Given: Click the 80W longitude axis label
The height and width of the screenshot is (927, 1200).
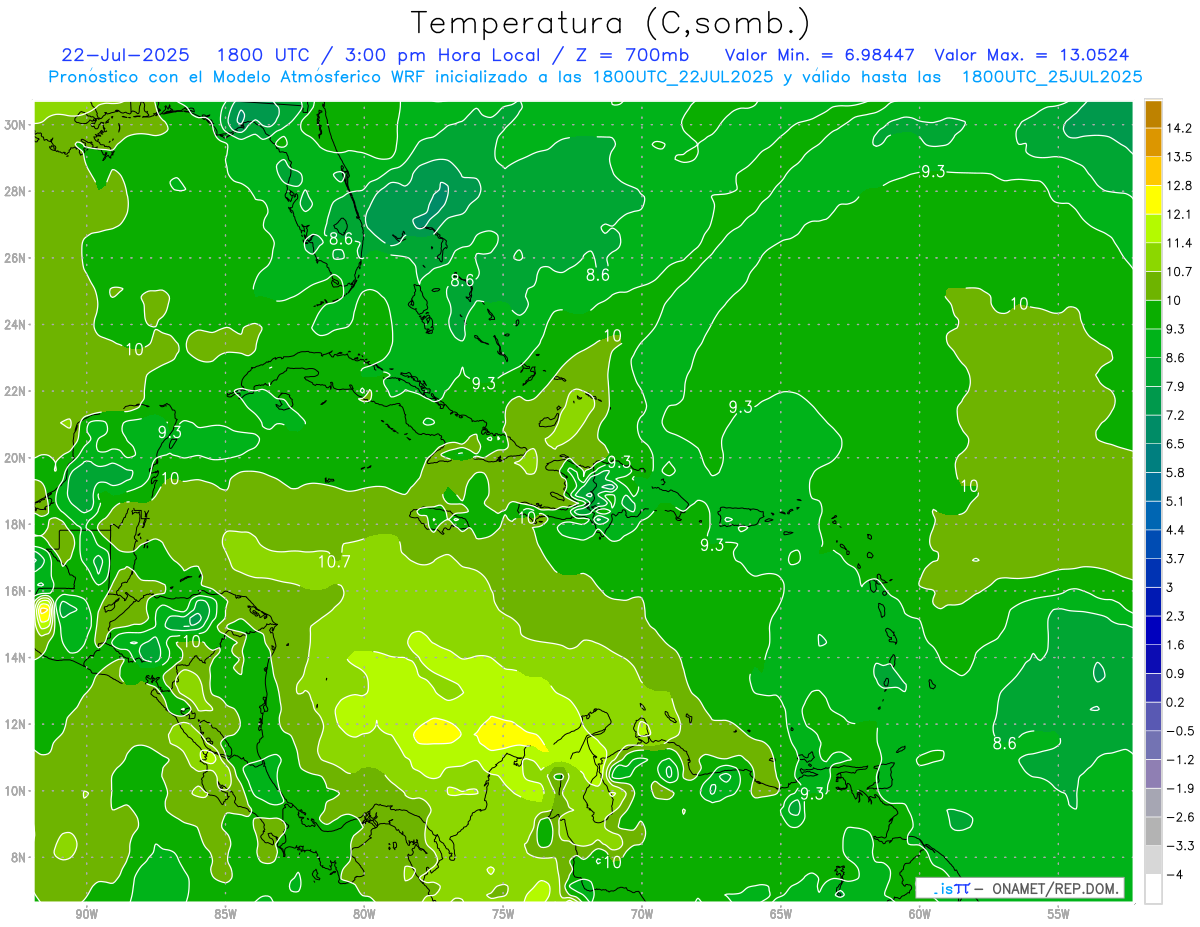Looking at the screenshot, I should coord(364,914).
